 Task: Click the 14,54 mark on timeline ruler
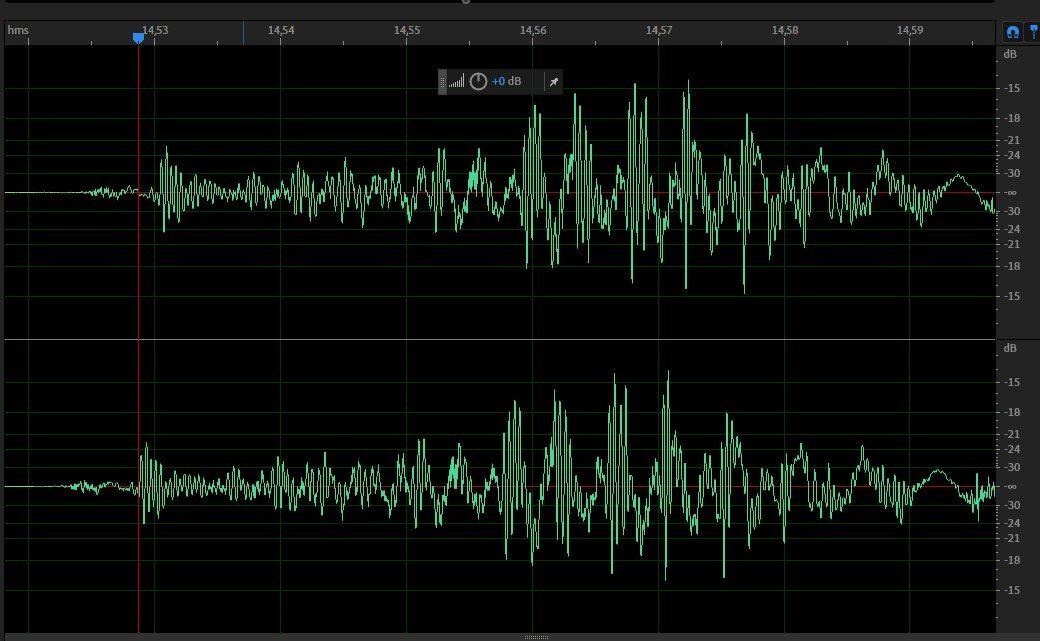tap(281, 31)
